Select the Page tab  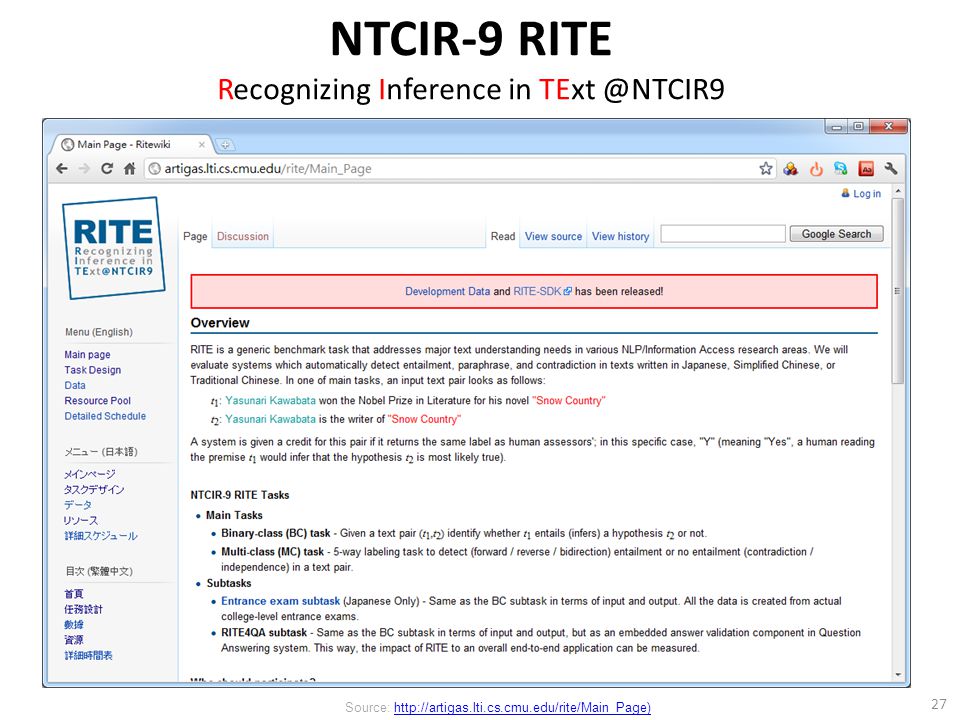195,236
